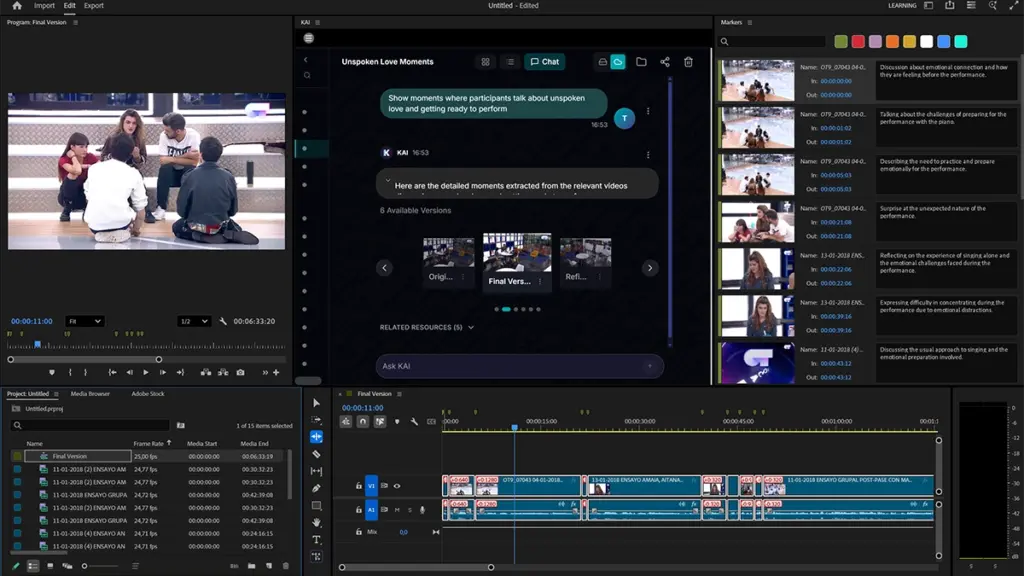Click the trash icon in KAI panel
This screenshot has height=576, width=1024.
[688, 62]
